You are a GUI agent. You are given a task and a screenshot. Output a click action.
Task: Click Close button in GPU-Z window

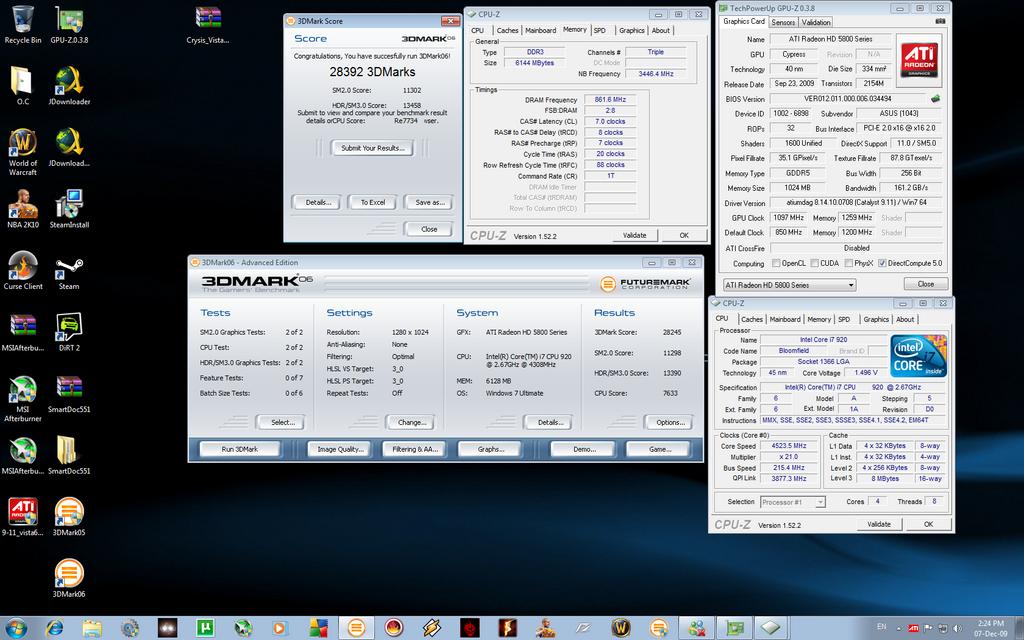pos(925,284)
